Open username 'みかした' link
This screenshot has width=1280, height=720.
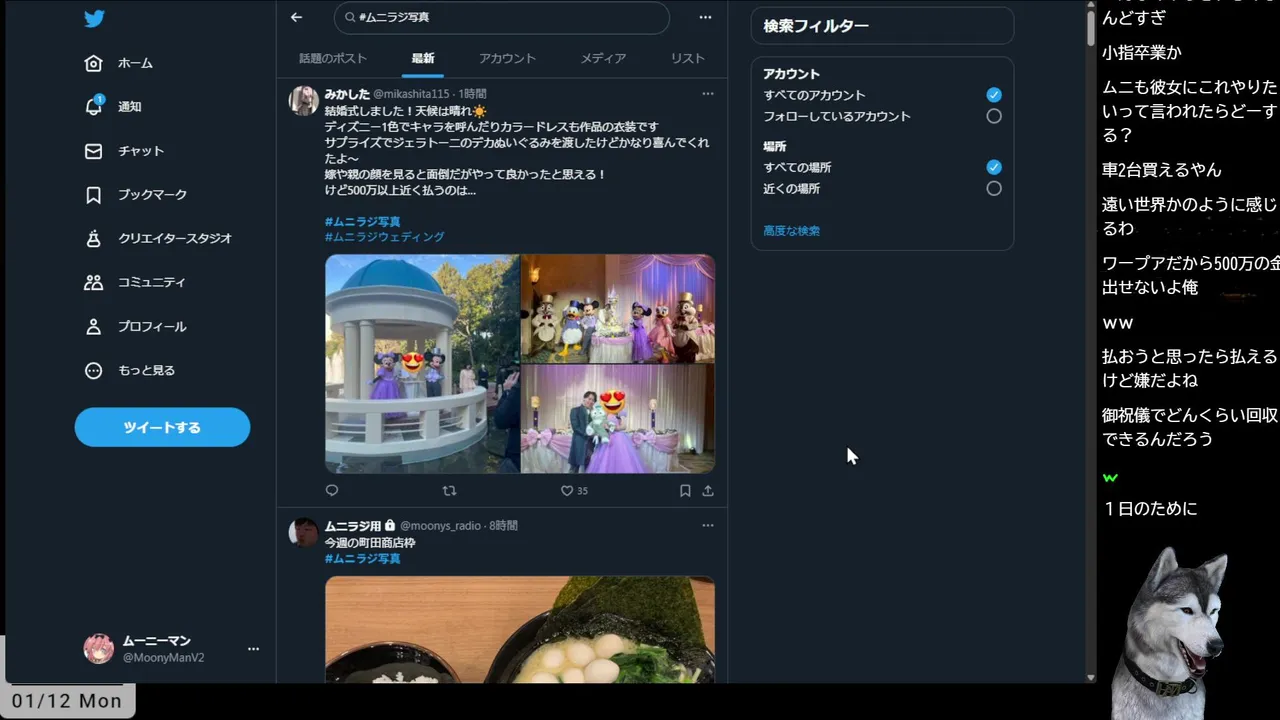347,93
